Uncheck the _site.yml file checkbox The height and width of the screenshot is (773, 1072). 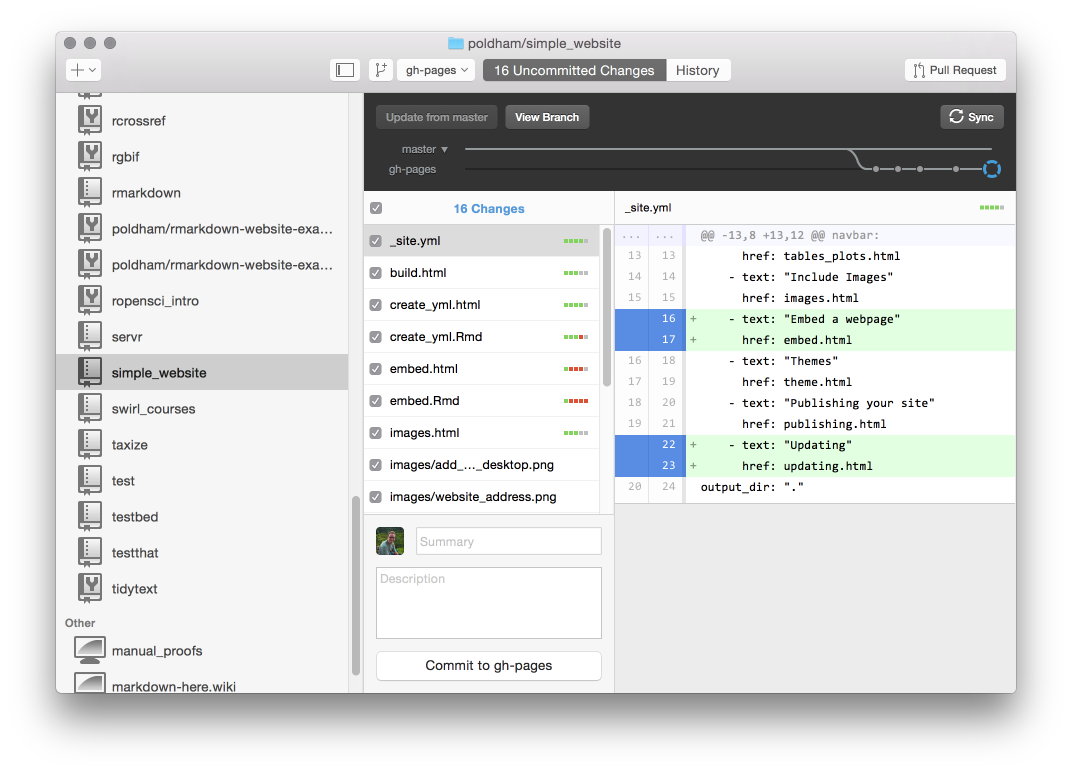[375, 241]
